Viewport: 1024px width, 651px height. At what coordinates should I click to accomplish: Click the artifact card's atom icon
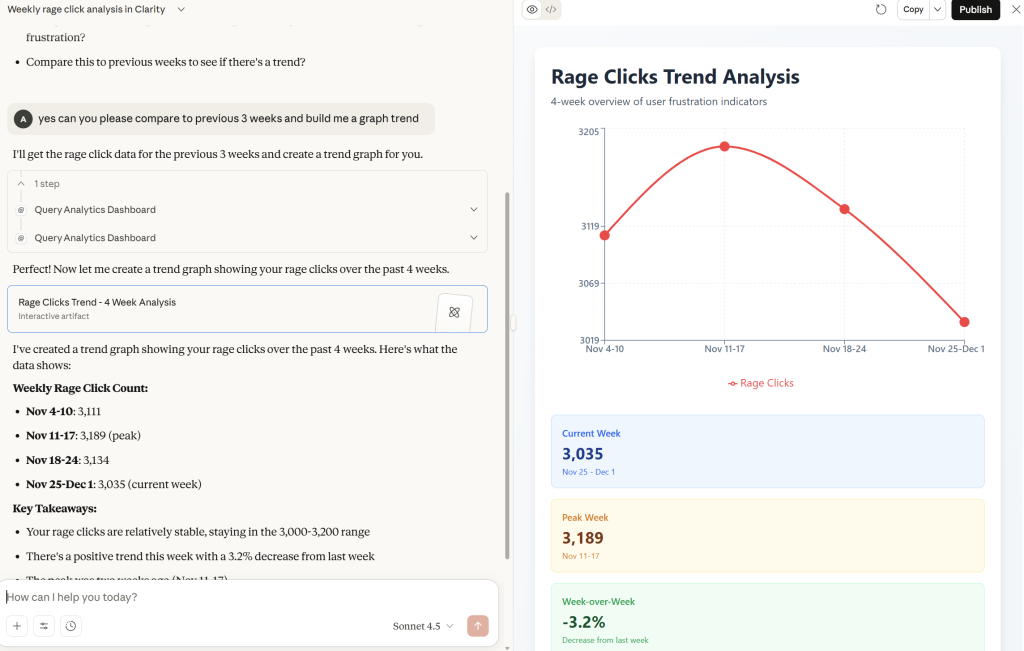pyautogui.click(x=454, y=312)
